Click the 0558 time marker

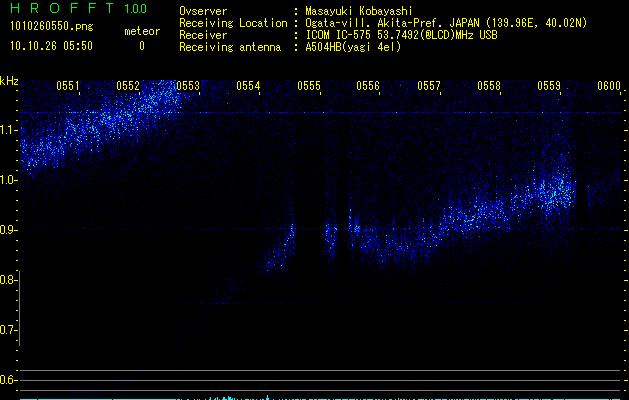click(x=489, y=86)
